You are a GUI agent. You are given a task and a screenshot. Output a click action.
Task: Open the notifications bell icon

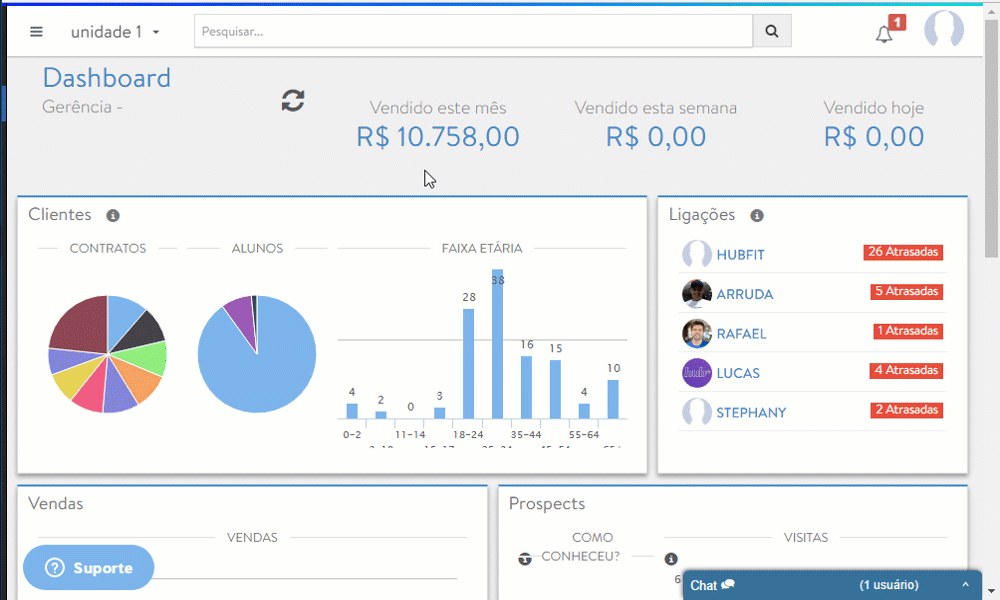(884, 34)
